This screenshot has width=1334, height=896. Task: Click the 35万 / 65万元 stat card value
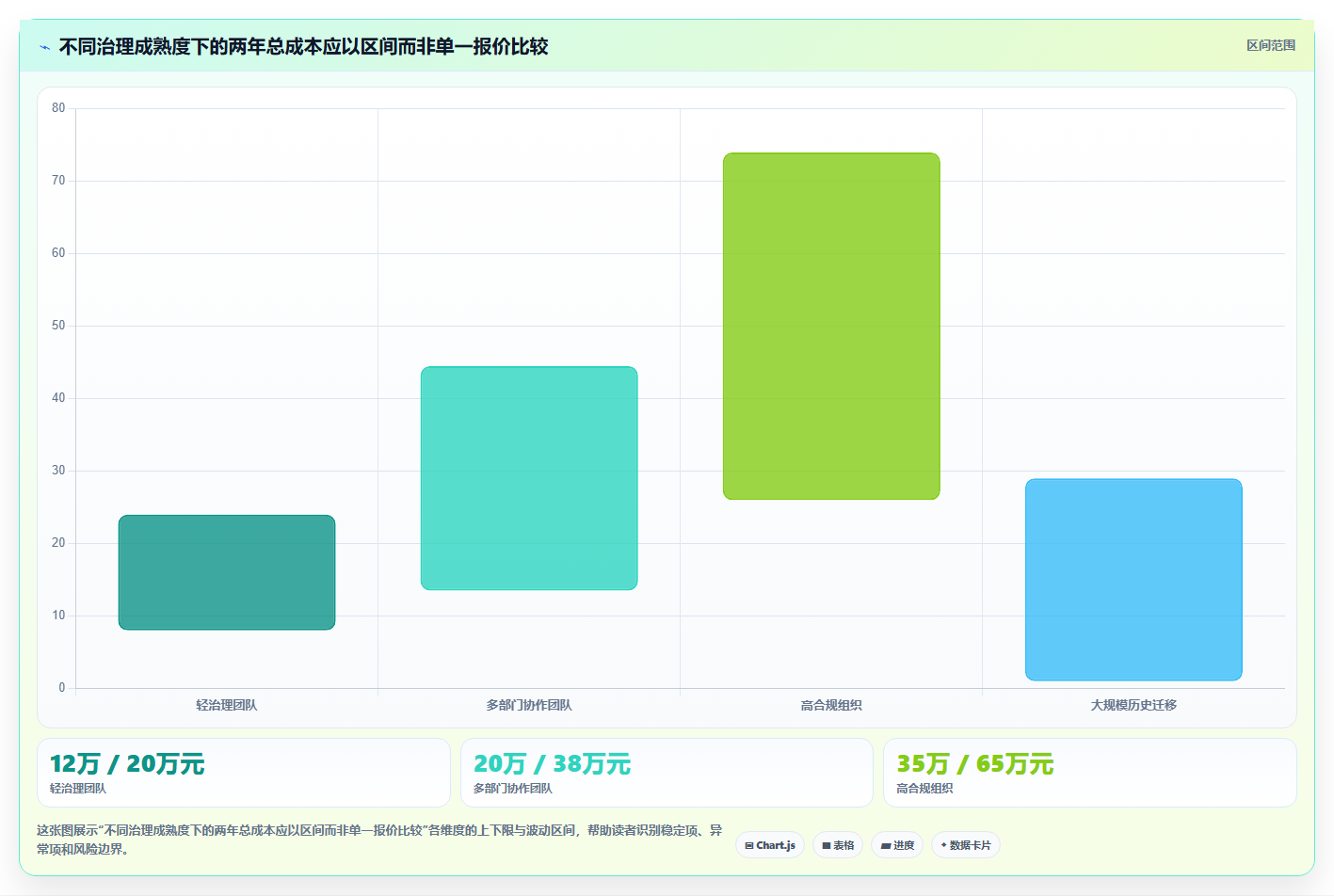point(974,764)
